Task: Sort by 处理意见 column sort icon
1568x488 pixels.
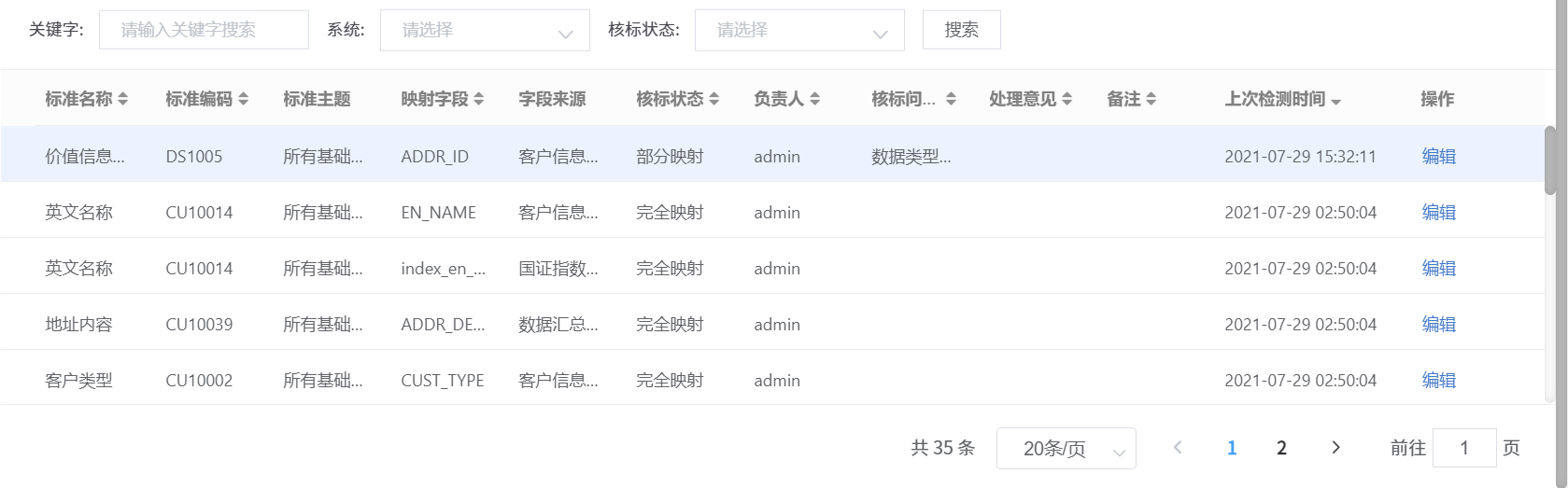Action: point(1067,99)
